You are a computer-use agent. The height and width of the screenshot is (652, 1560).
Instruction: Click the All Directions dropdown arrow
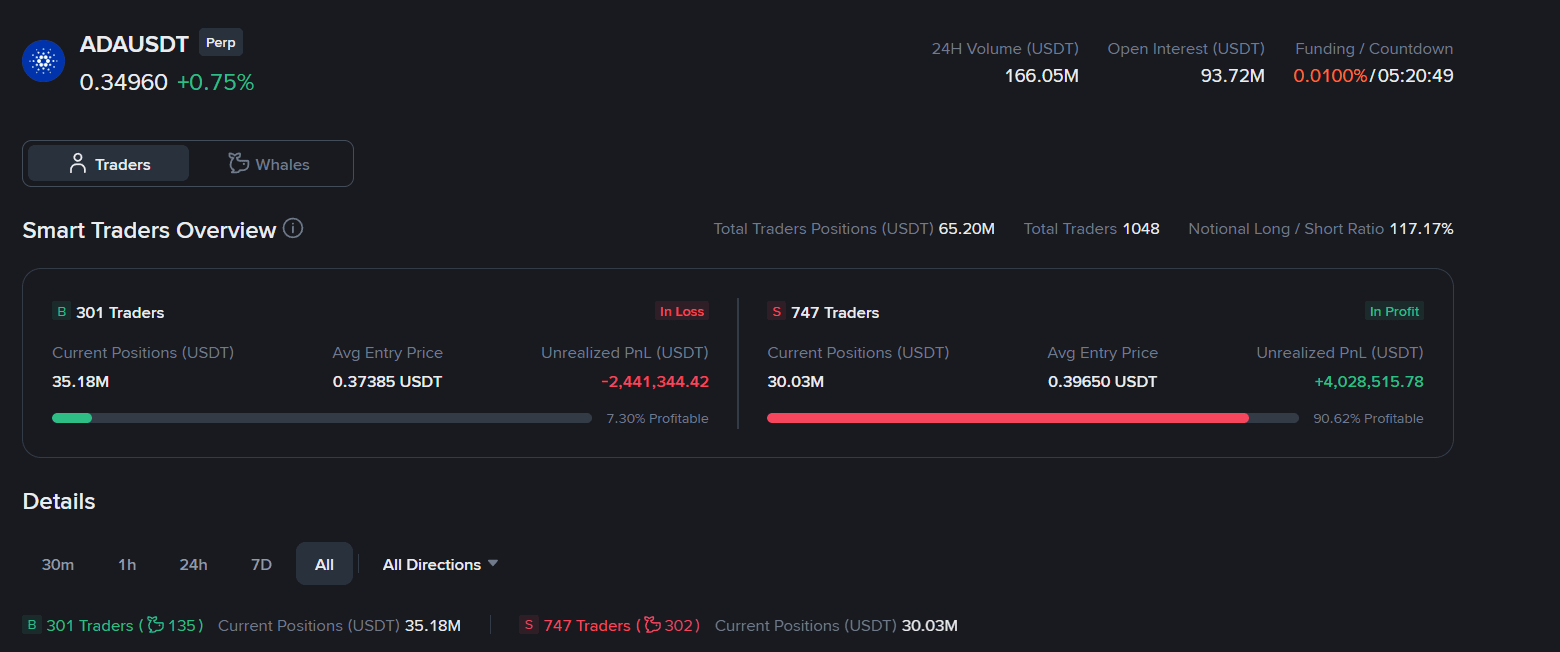pyautogui.click(x=492, y=564)
